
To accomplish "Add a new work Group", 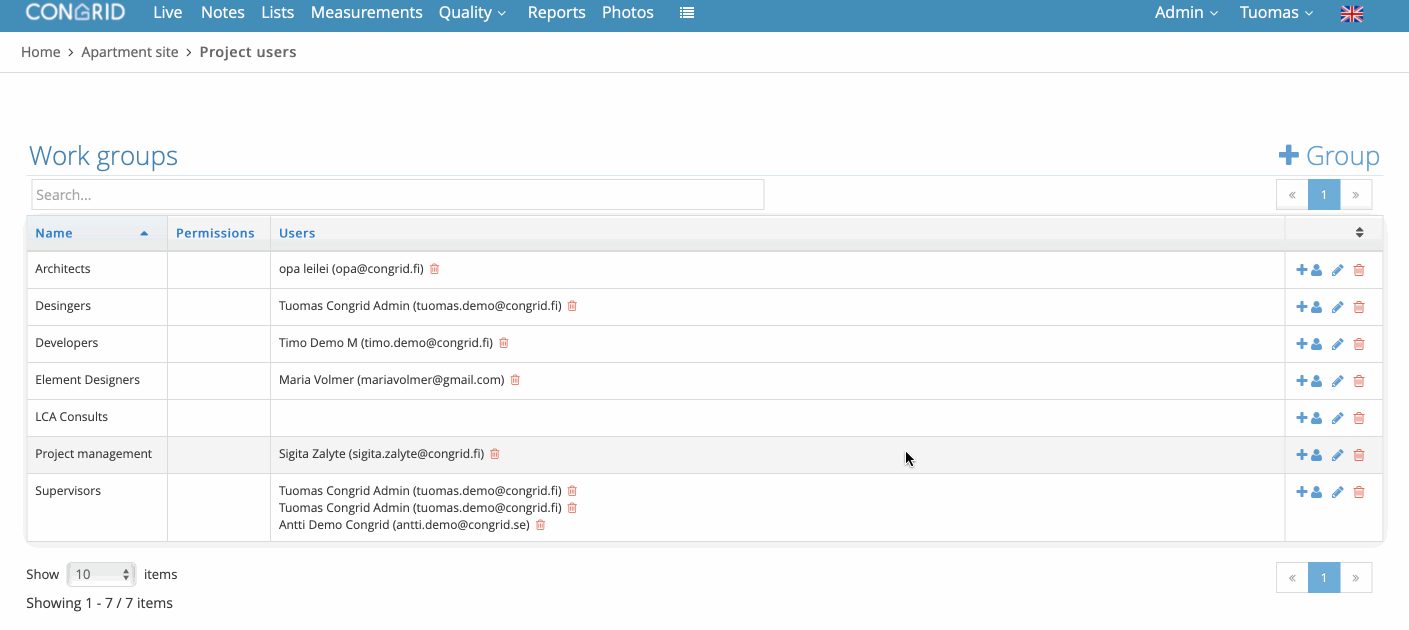I will click(1329, 156).
